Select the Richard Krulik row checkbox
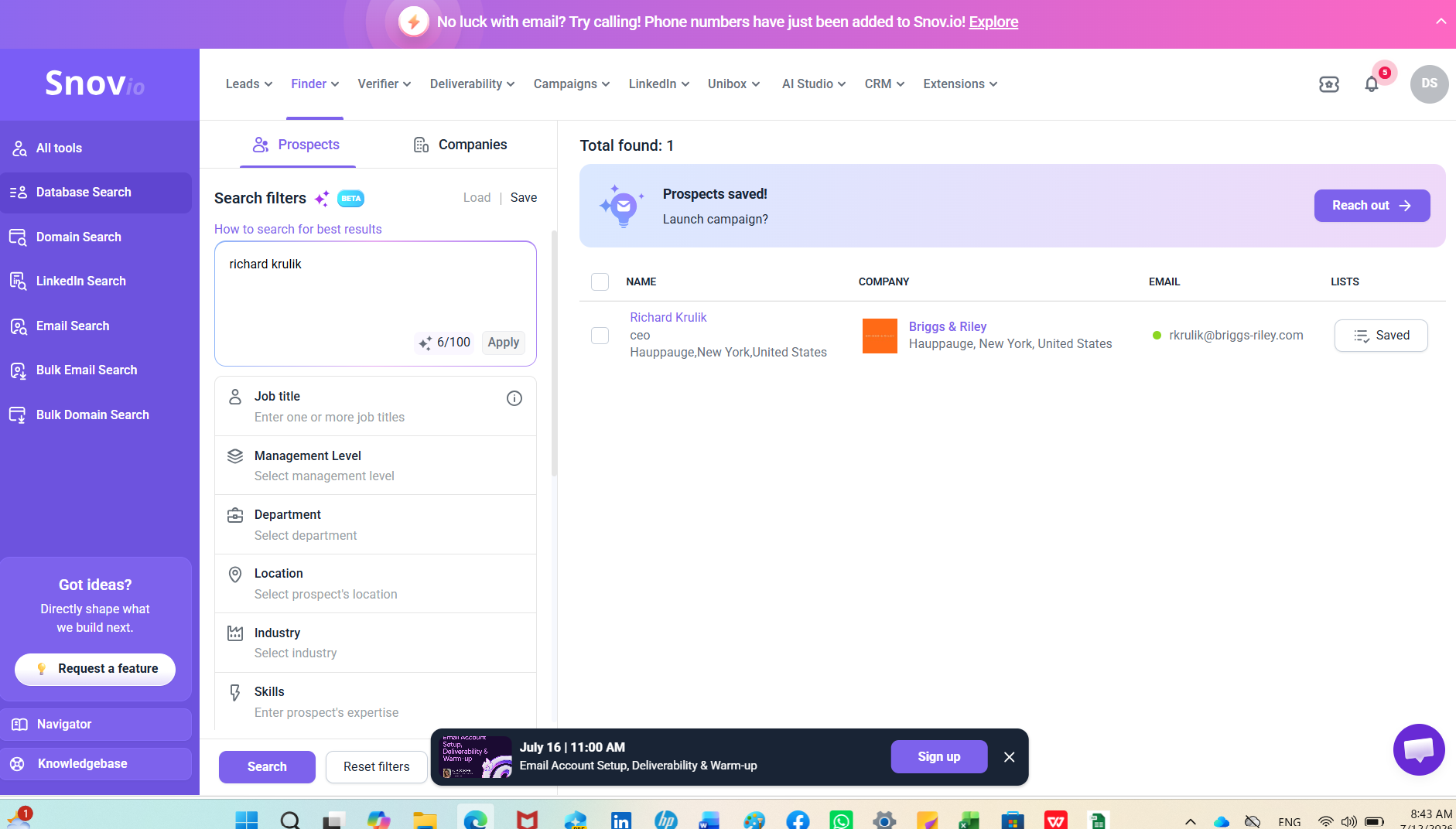Screen dimensions: 1456x829 click(600, 336)
